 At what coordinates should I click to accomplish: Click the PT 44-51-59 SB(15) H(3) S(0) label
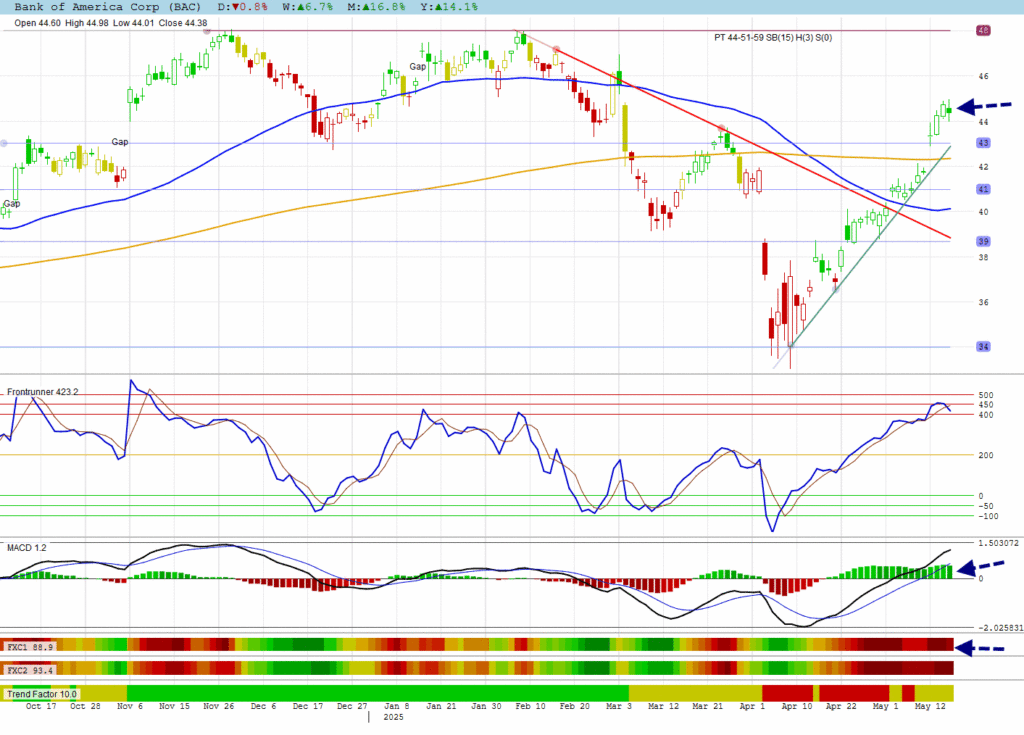click(x=773, y=38)
